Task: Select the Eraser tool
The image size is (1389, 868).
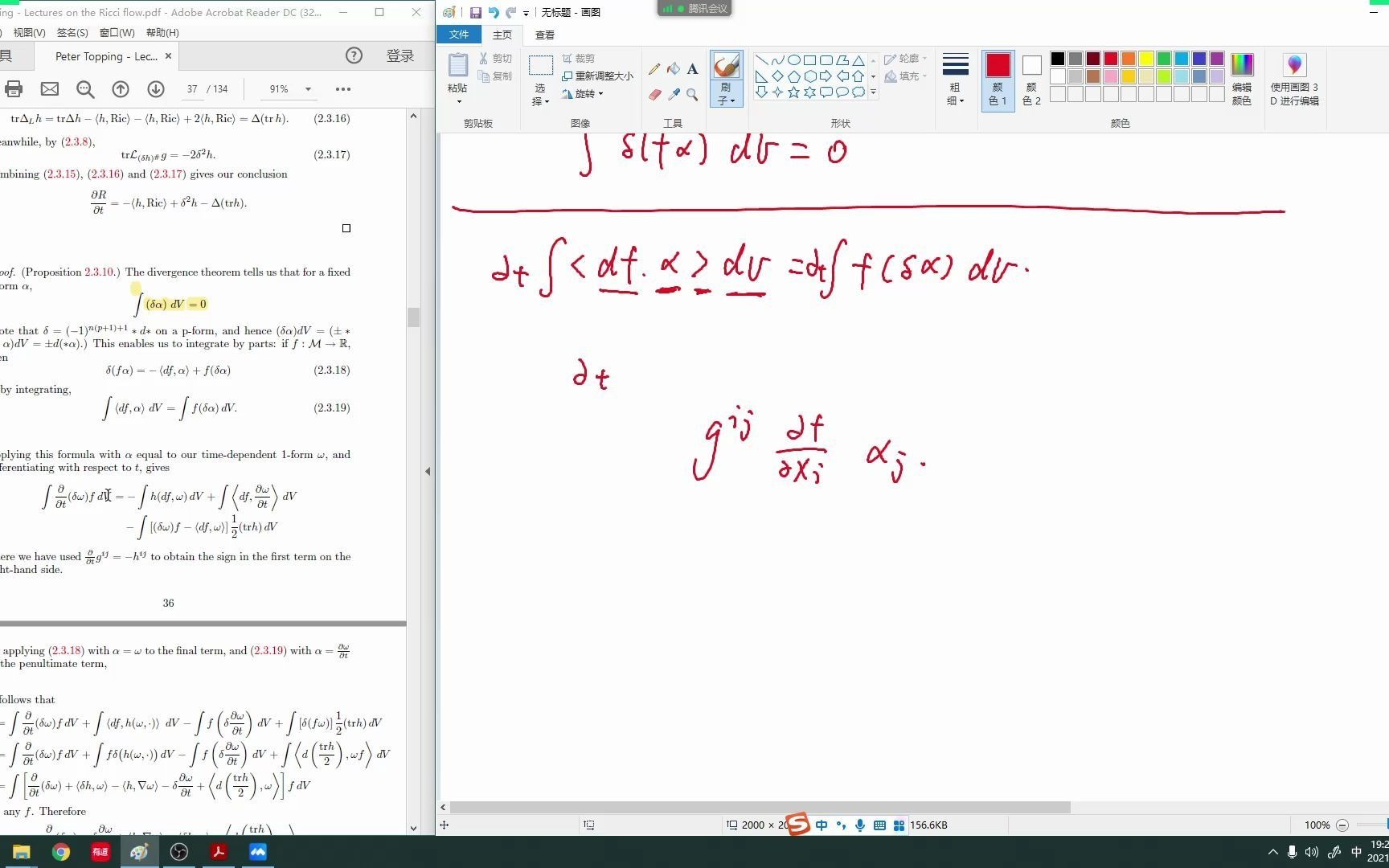Action: point(653,94)
